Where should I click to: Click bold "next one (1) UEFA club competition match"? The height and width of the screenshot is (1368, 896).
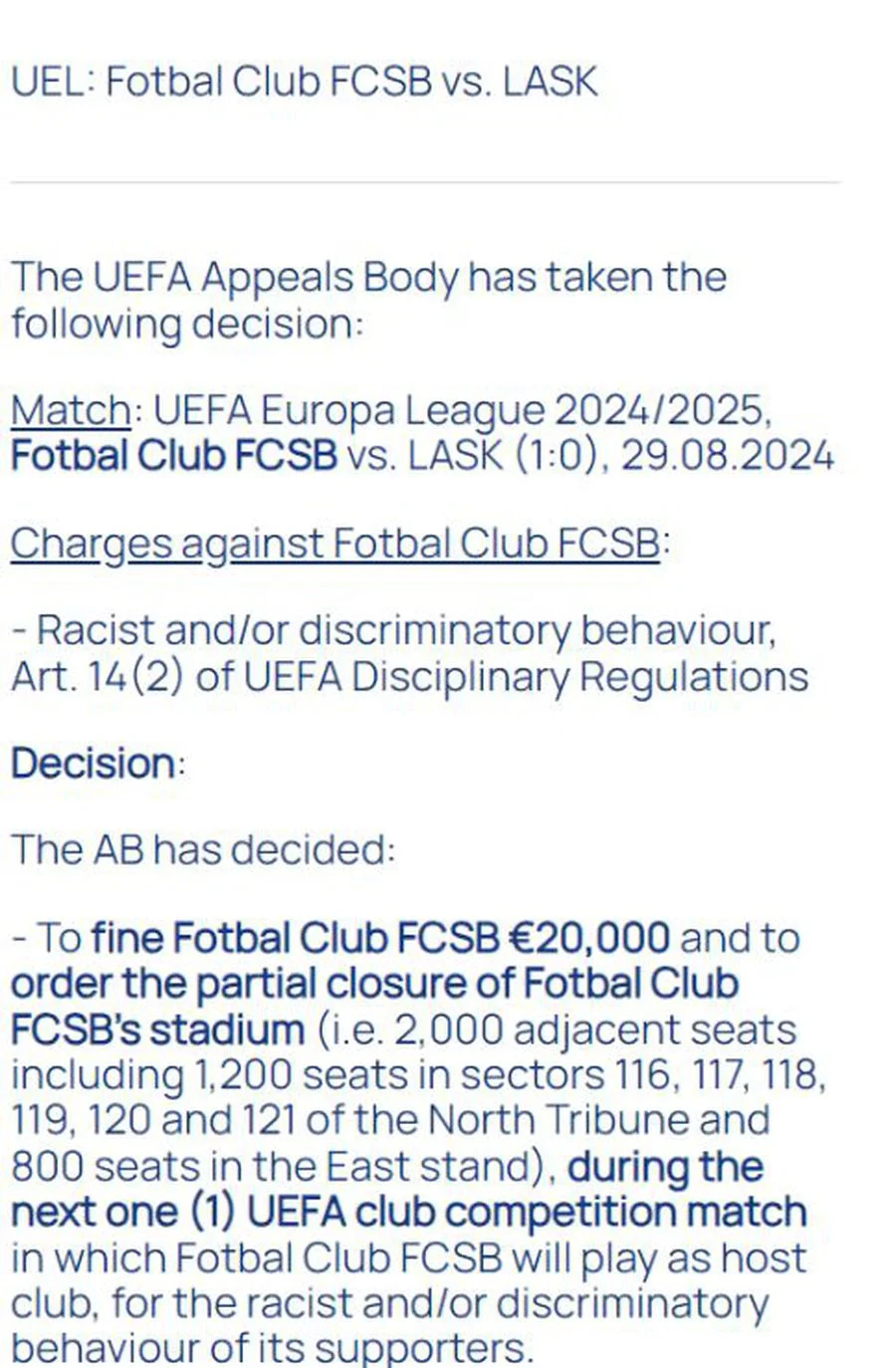coord(408,1212)
